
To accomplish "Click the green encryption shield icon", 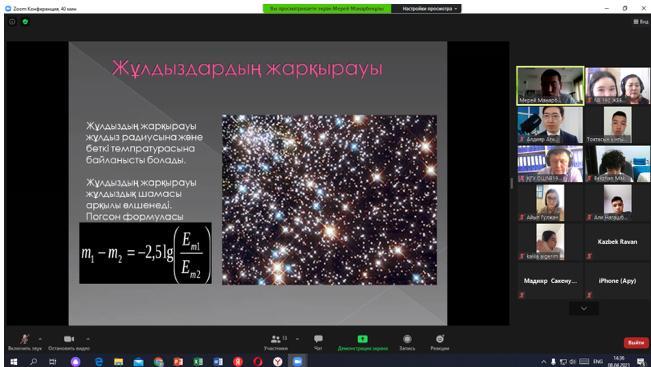I will [25, 22].
